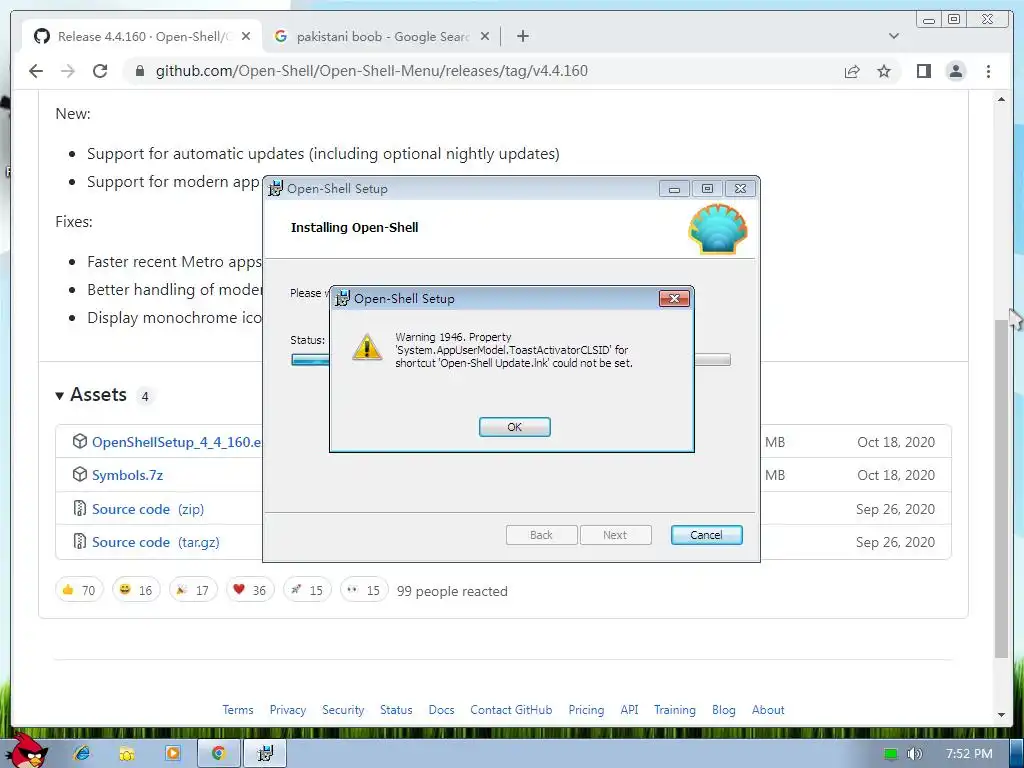The width and height of the screenshot is (1024, 768).
Task: Click the vertical scrollbar thumb
Action: [x=1001, y=488]
